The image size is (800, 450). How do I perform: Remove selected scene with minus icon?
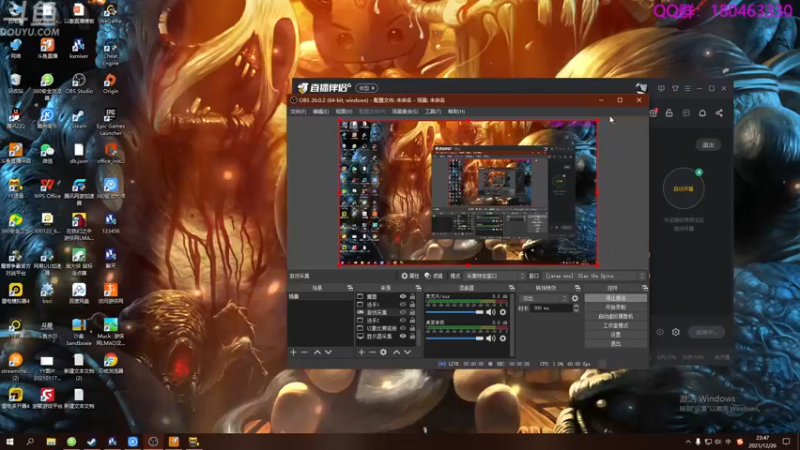[x=304, y=352]
